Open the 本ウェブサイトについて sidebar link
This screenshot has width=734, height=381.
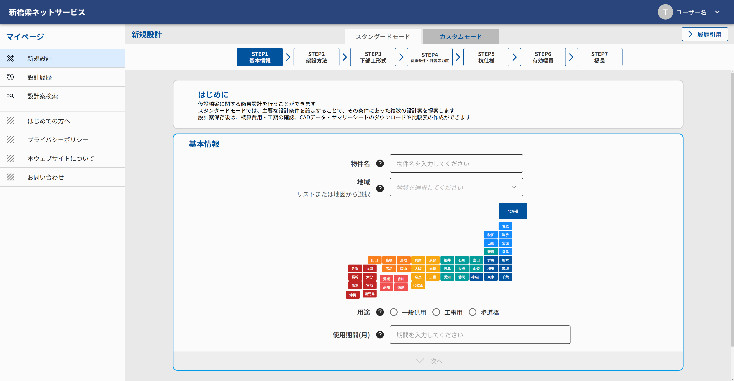point(62,158)
